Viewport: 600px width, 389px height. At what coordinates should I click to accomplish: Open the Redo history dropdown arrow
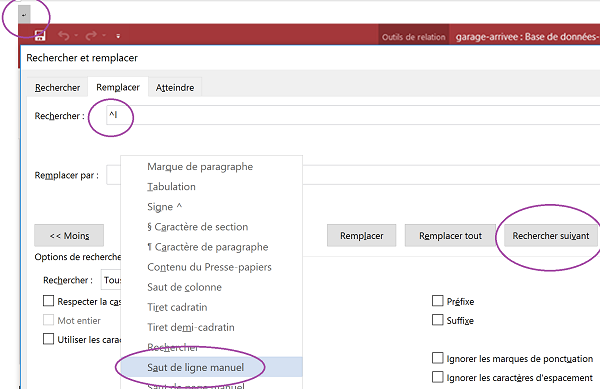click(x=104, y=36)
